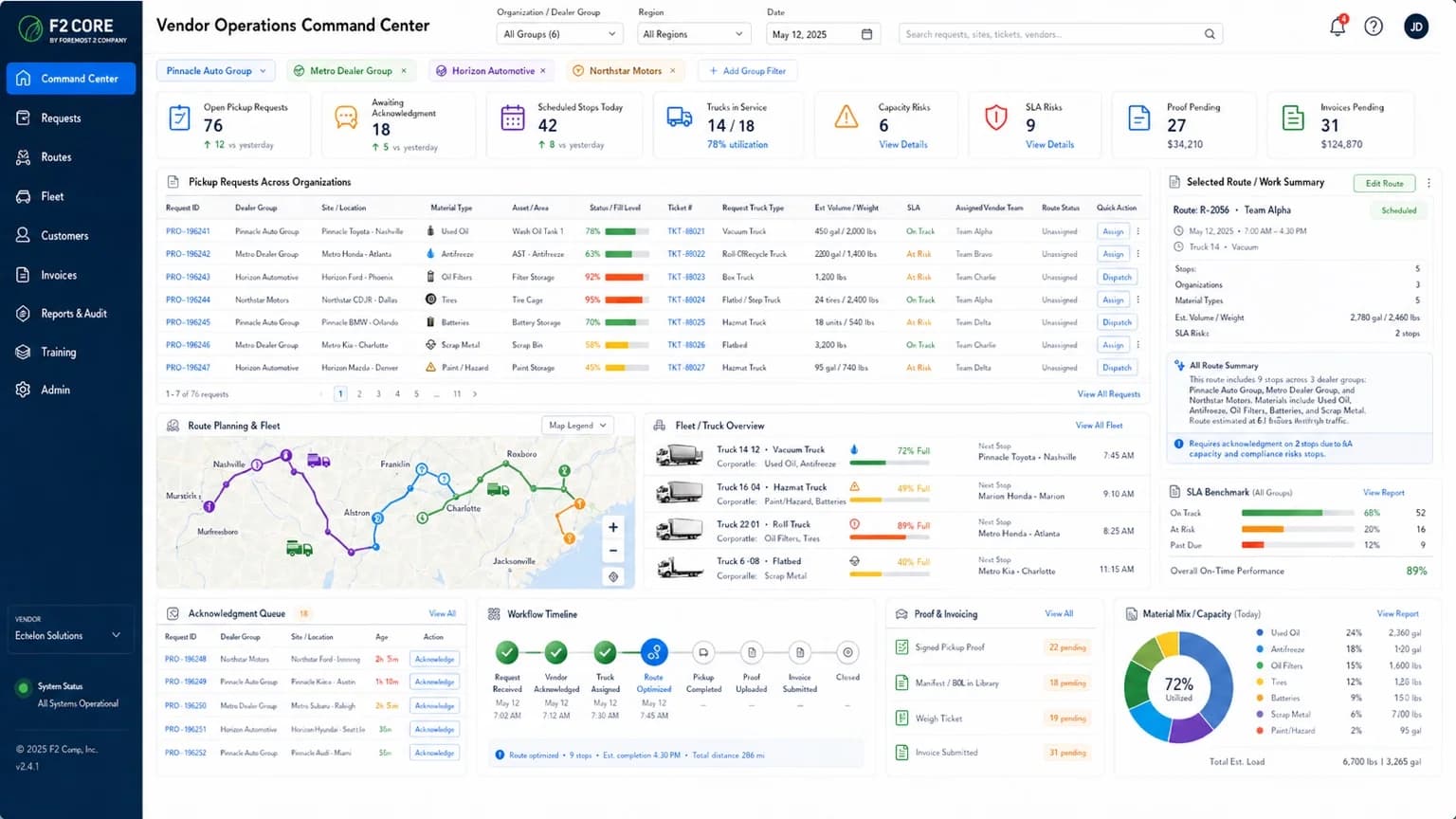Click the Capacity Risks warning triangle icon
Screen dimensions: 1456x819
(x=846, y=118)
